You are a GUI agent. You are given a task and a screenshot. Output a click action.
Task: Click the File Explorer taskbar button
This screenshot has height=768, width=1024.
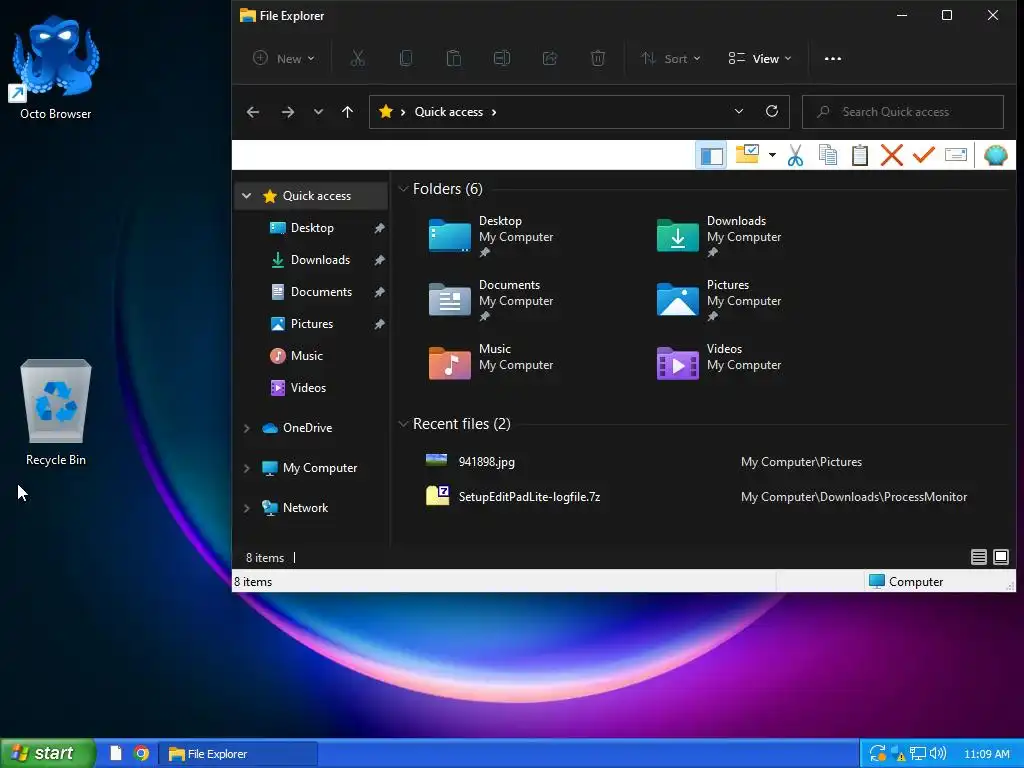(x=238, y=754)
